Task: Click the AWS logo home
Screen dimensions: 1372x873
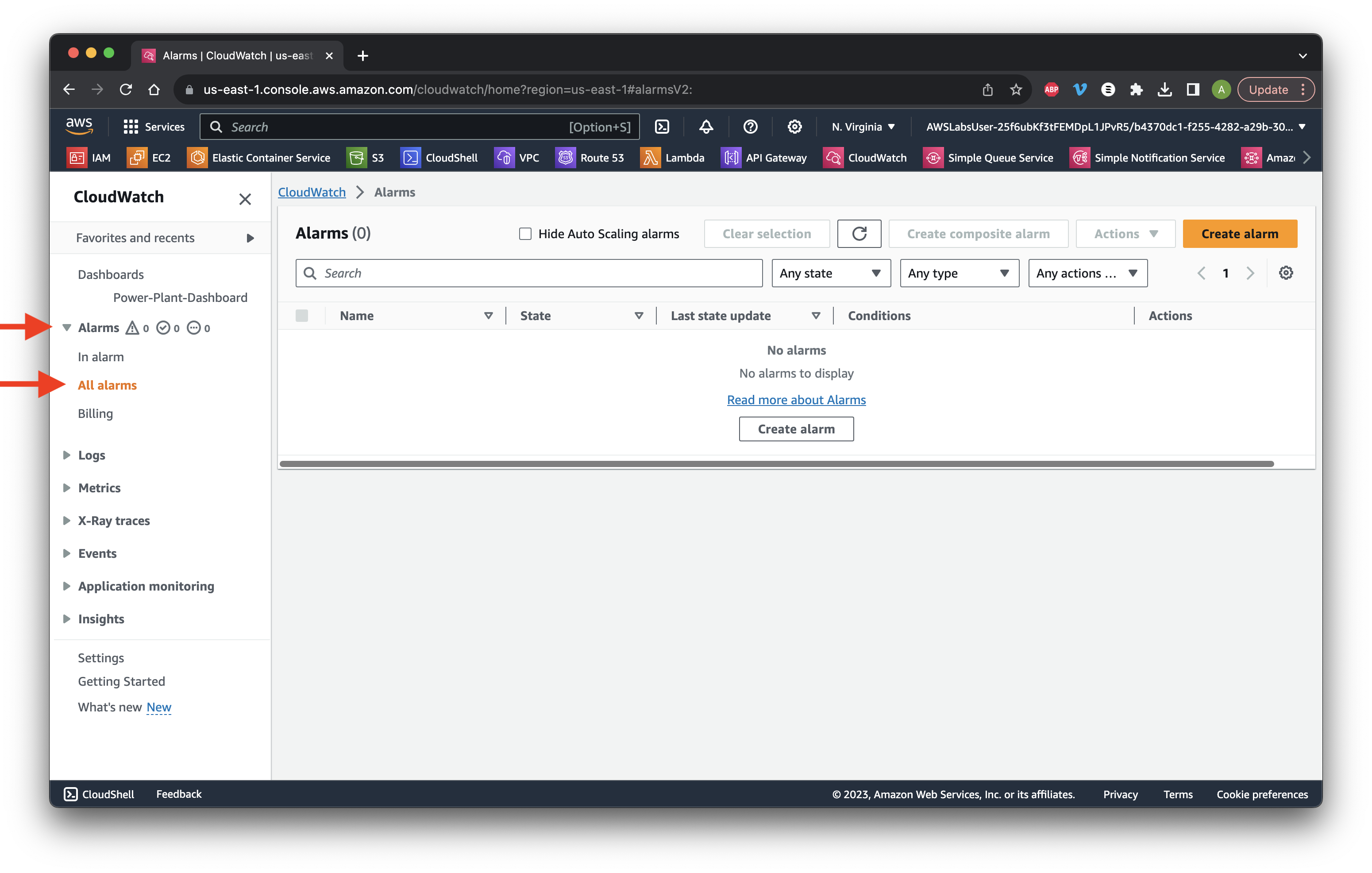Action: [x=79, y=126]
